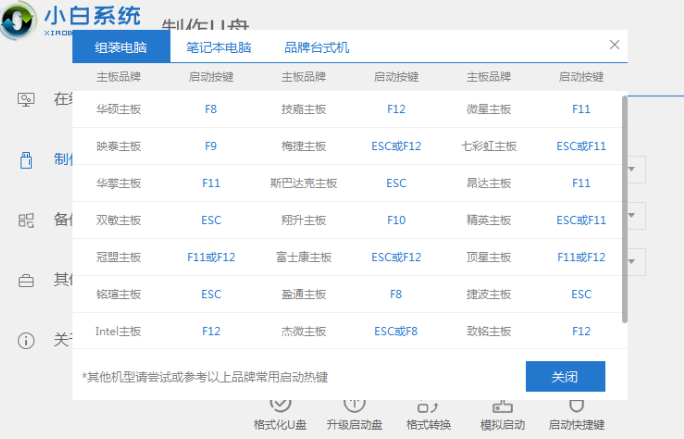The image size is (684, 439).
Task: Click the online reinstall monitor sidebar icon
Action: (27, 99)
